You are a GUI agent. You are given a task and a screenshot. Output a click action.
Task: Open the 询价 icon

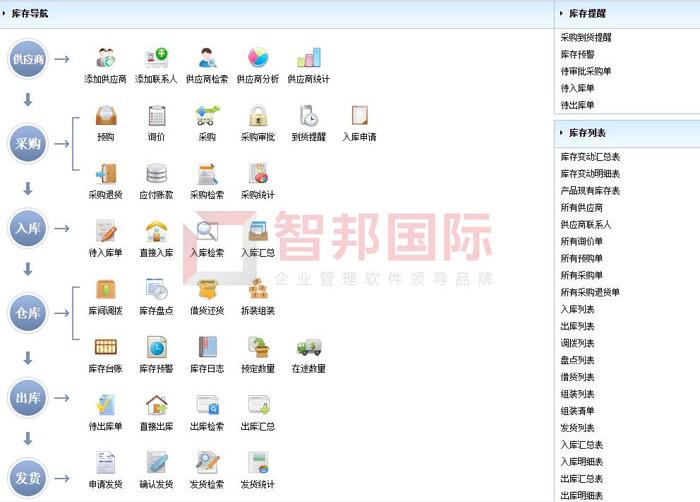pos(157,115)
